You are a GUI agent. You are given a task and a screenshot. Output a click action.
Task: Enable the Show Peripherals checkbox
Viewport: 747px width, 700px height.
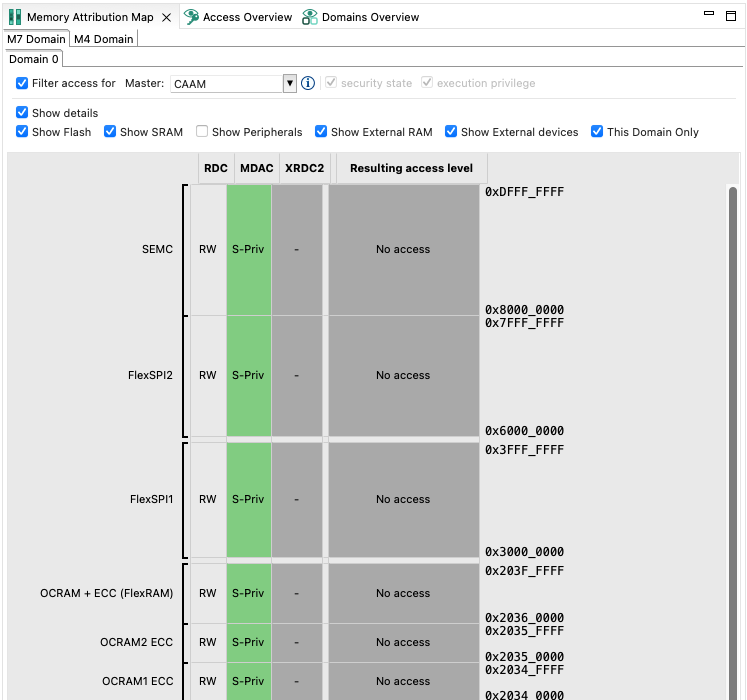pyautogui.click(x=202, y=132)
